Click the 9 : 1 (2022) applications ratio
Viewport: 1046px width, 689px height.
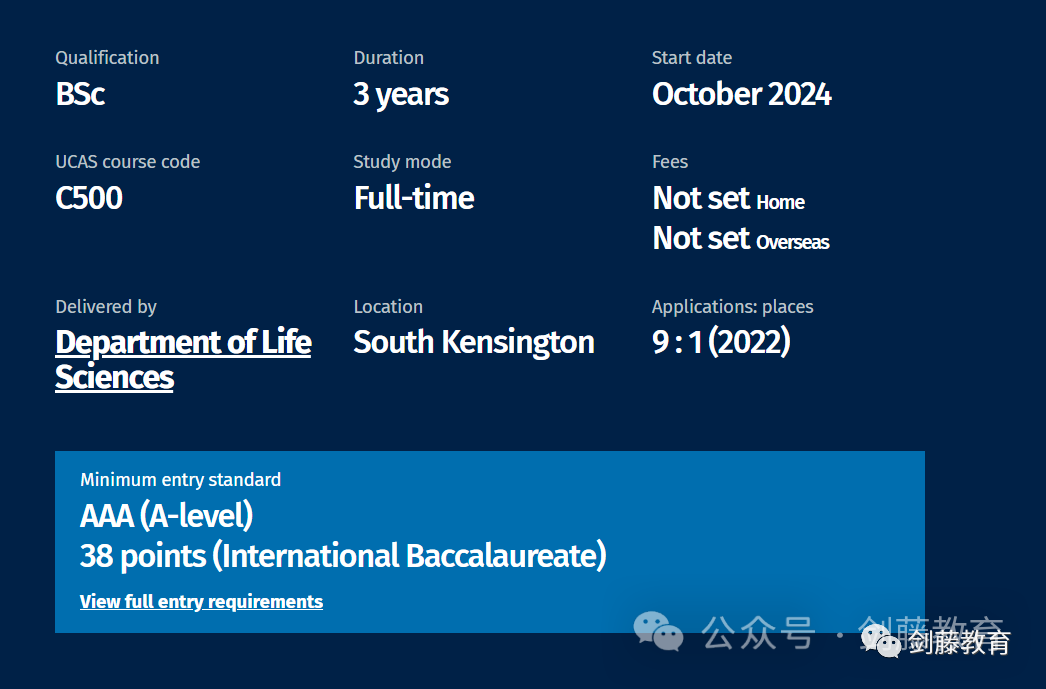click(721, 342)
